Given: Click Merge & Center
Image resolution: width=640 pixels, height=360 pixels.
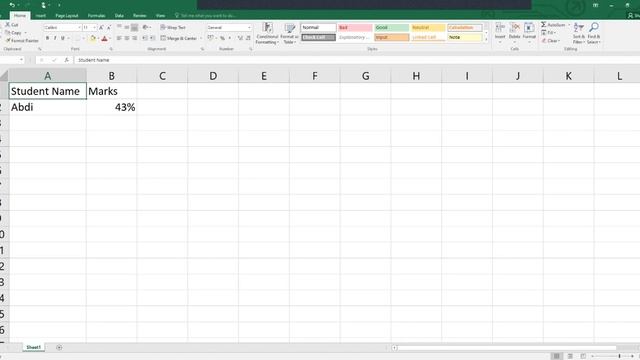Looking at the screenshot, I should tap(178, 38).
